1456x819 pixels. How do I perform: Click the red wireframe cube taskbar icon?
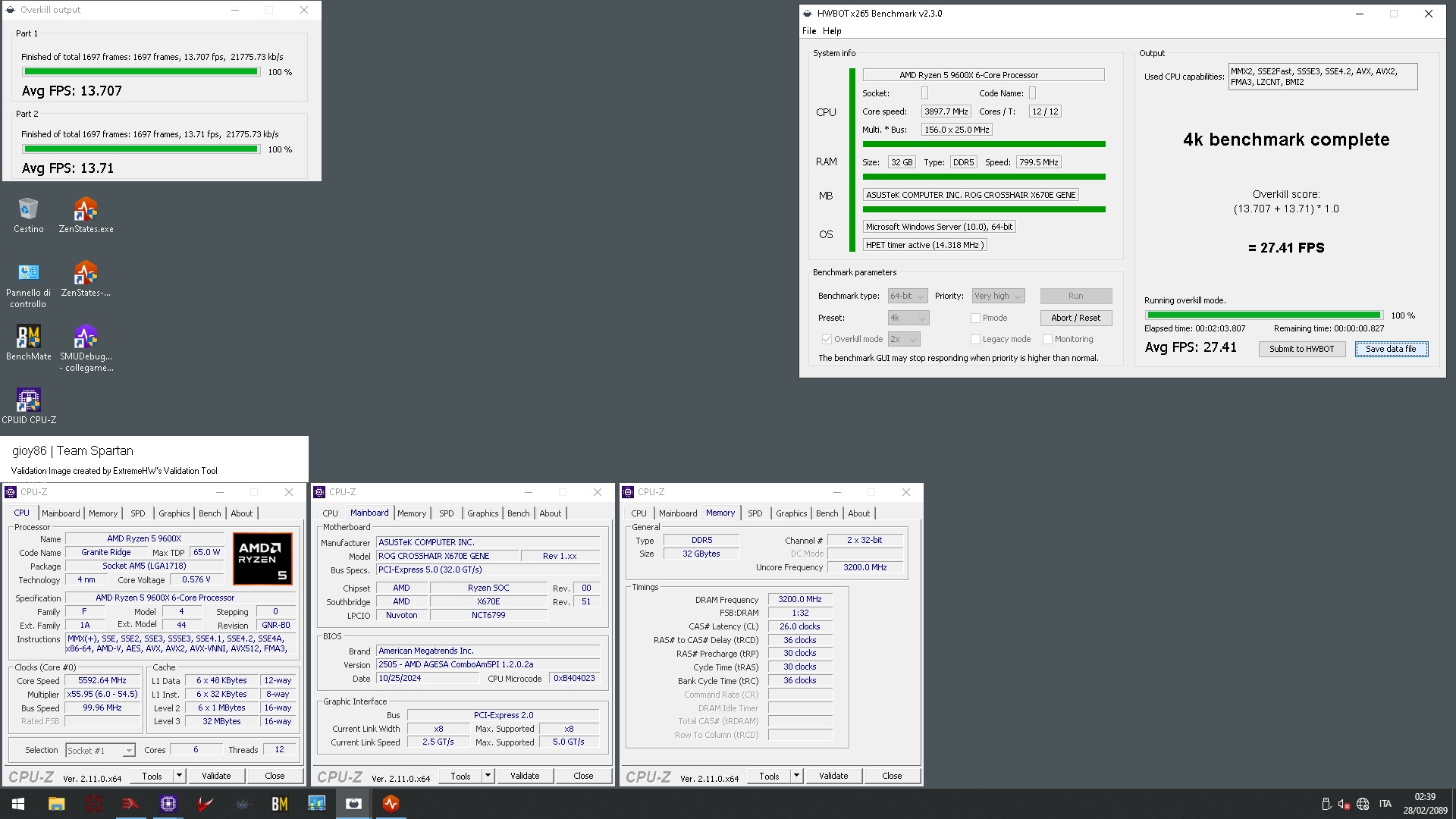(x=94, y=804)
